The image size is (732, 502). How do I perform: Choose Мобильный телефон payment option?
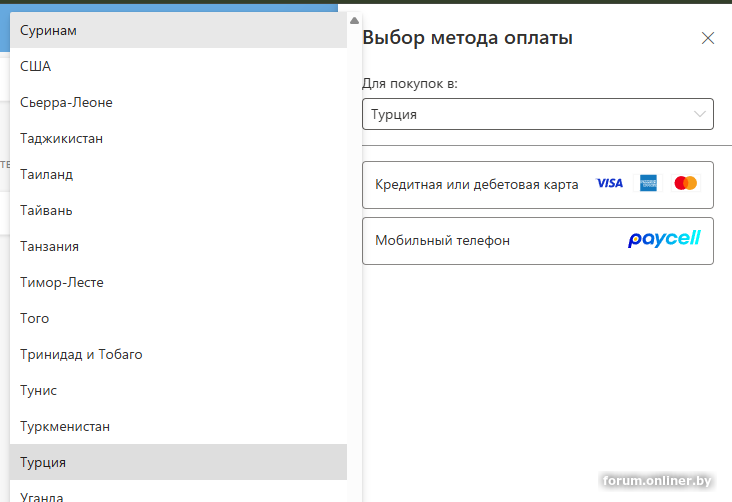click(538, 241)
